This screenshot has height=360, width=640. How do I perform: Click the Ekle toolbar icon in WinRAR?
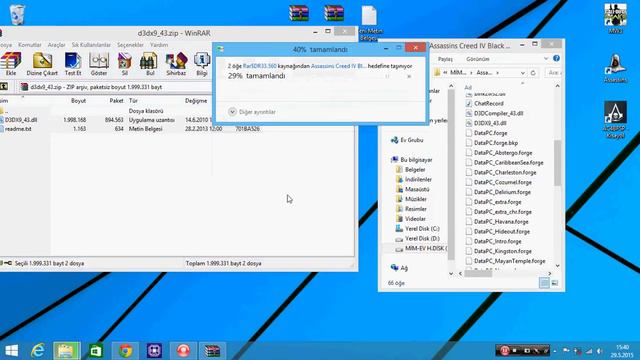click(x=11, y=64)
